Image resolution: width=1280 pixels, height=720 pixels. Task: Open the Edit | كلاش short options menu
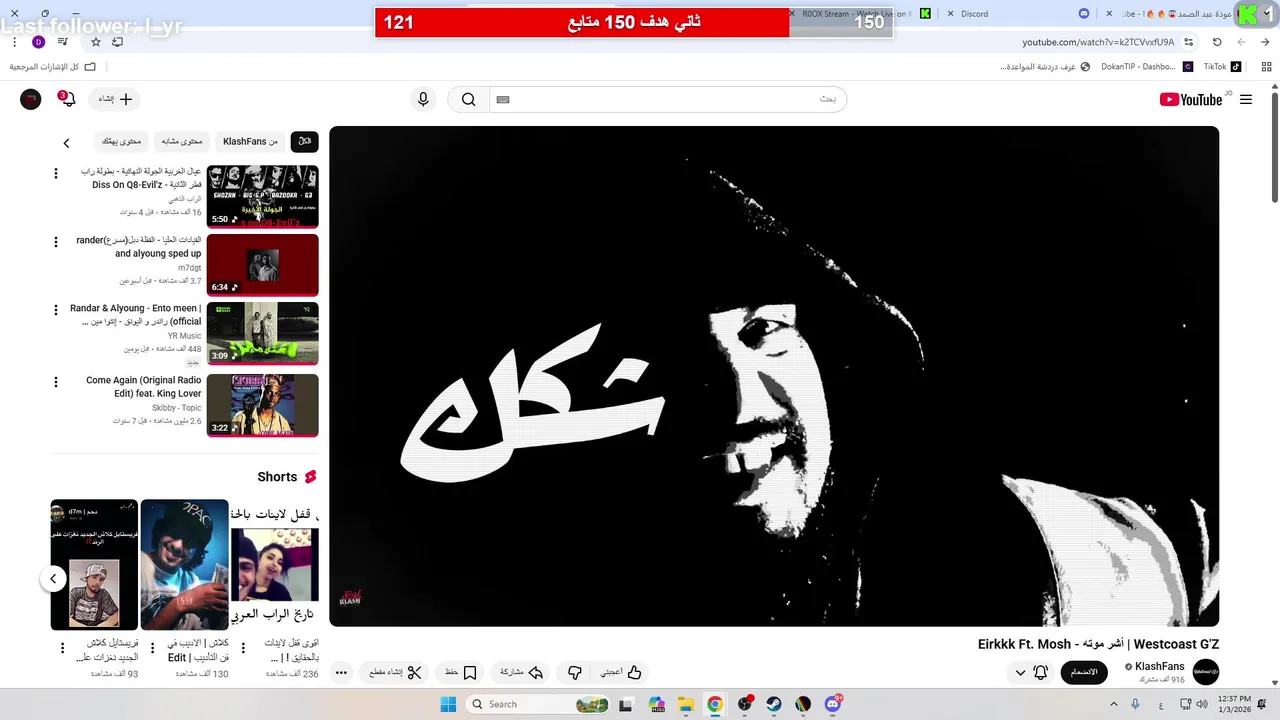click(152, 648)
